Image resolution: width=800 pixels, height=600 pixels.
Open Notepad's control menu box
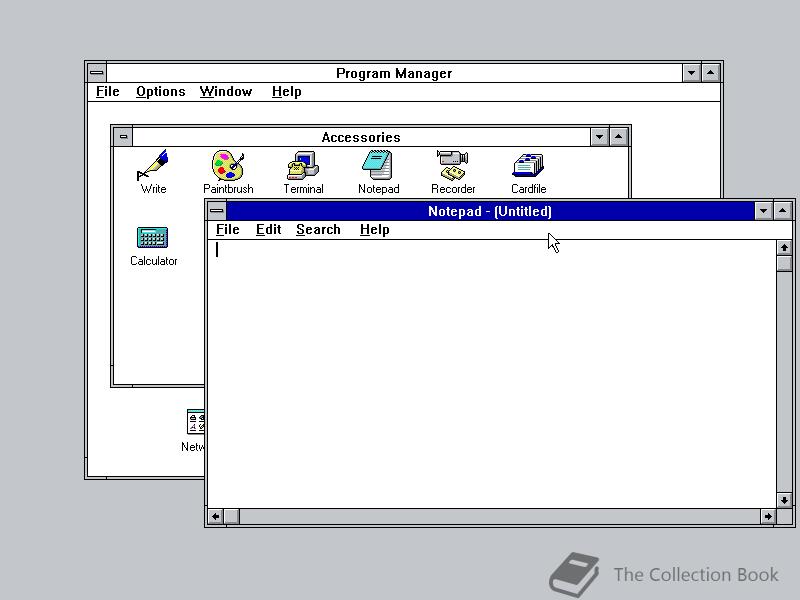[216, 211]
